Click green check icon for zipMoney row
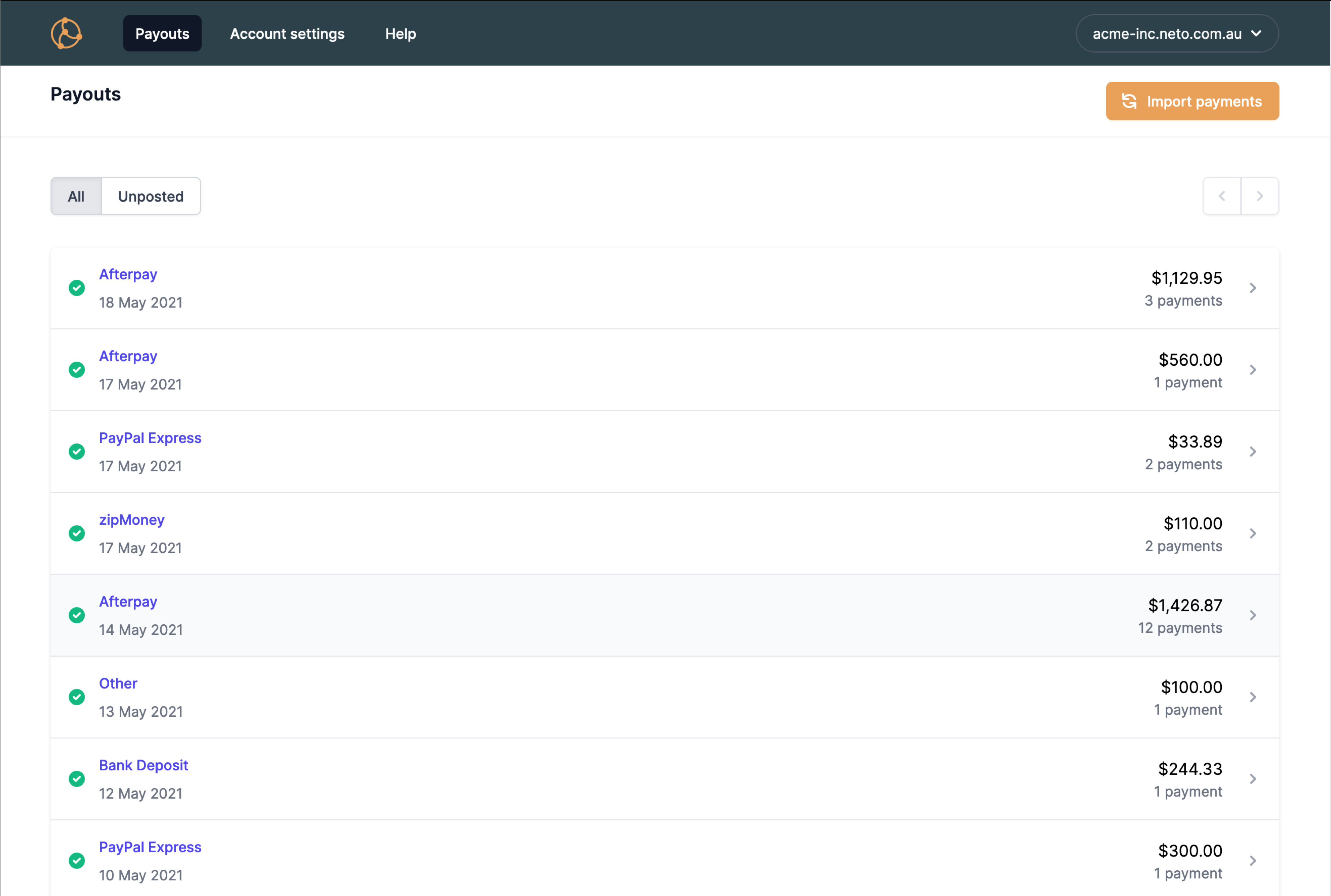Viewport: 1331px width, 896px height. click(x=77, y=533)
